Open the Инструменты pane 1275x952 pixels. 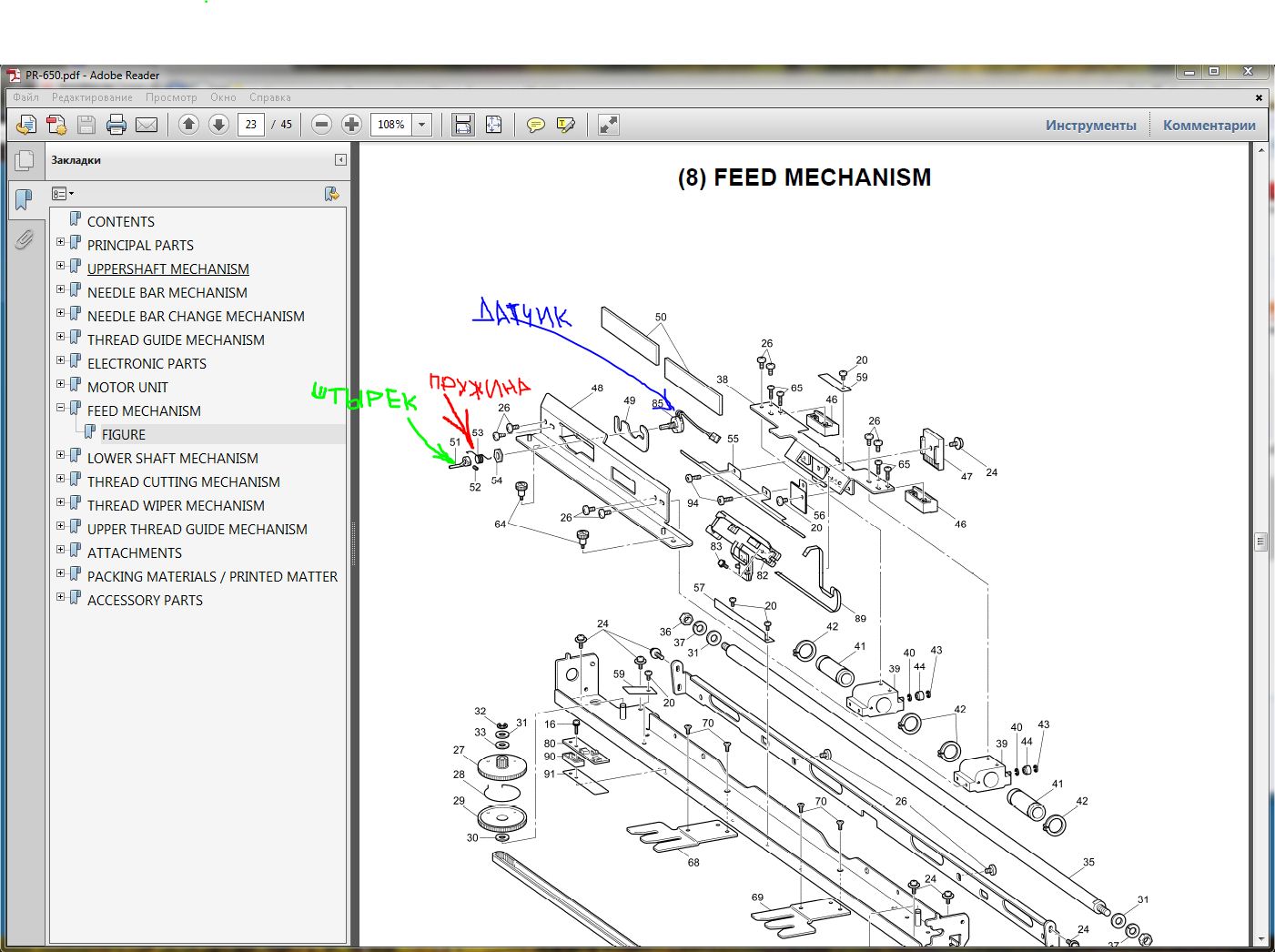(1090, 126)
